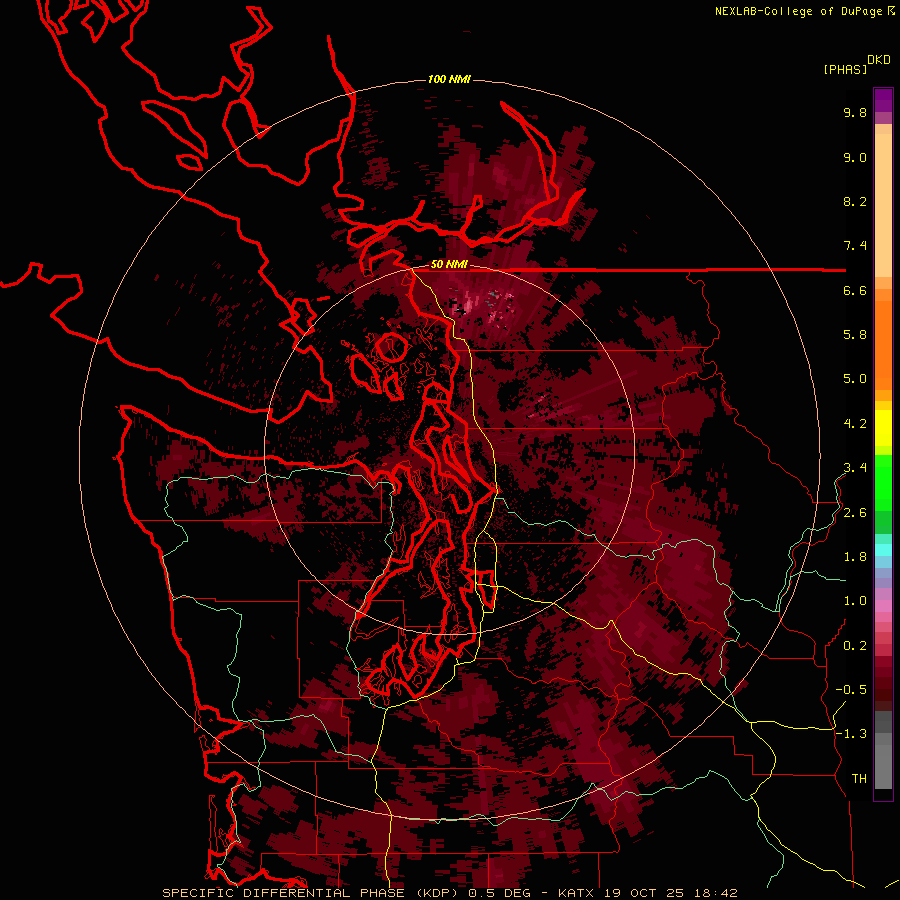Click the cyan segment of the color bar
900x900 pixels.
[x=883, y=550]
